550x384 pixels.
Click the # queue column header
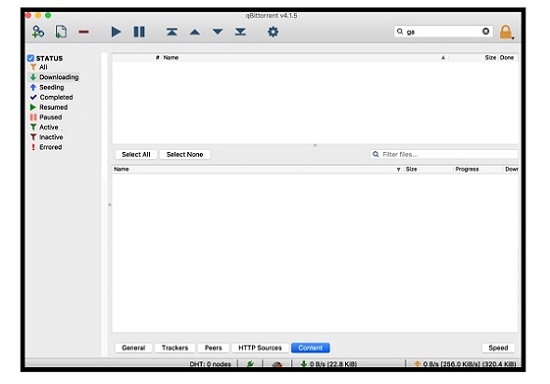pyautogui.click(x=157, y=58)
